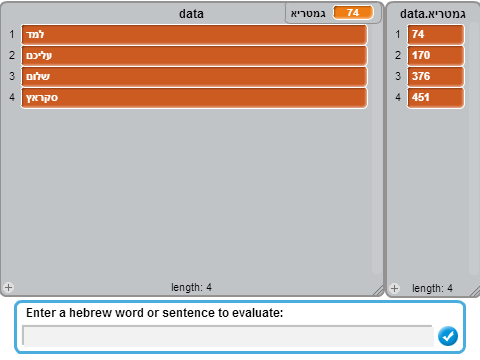
Task: Click the length: 4 label of data list
Action: click(x=191, y=287)
